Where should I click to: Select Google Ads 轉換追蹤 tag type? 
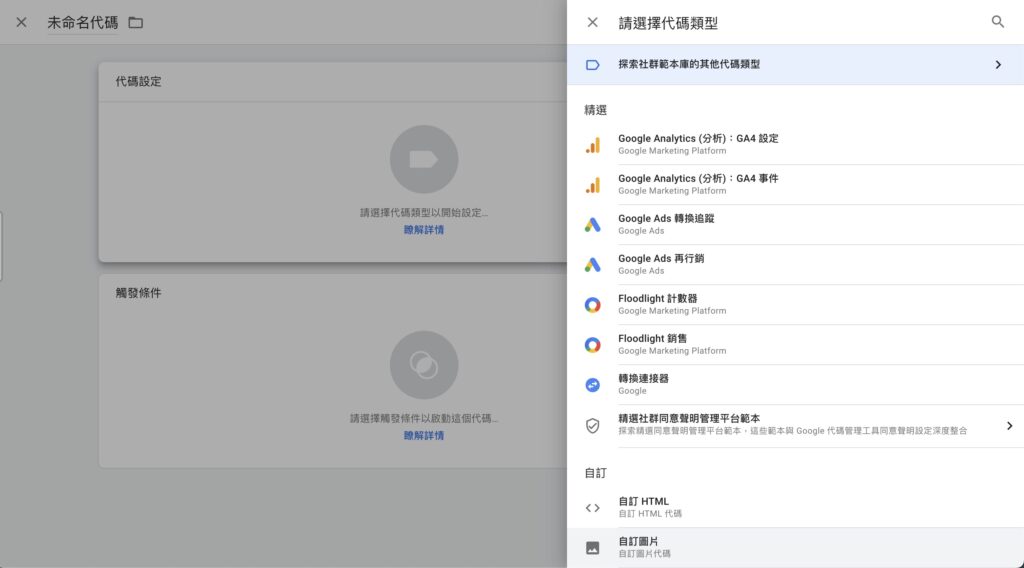[795, 224]
